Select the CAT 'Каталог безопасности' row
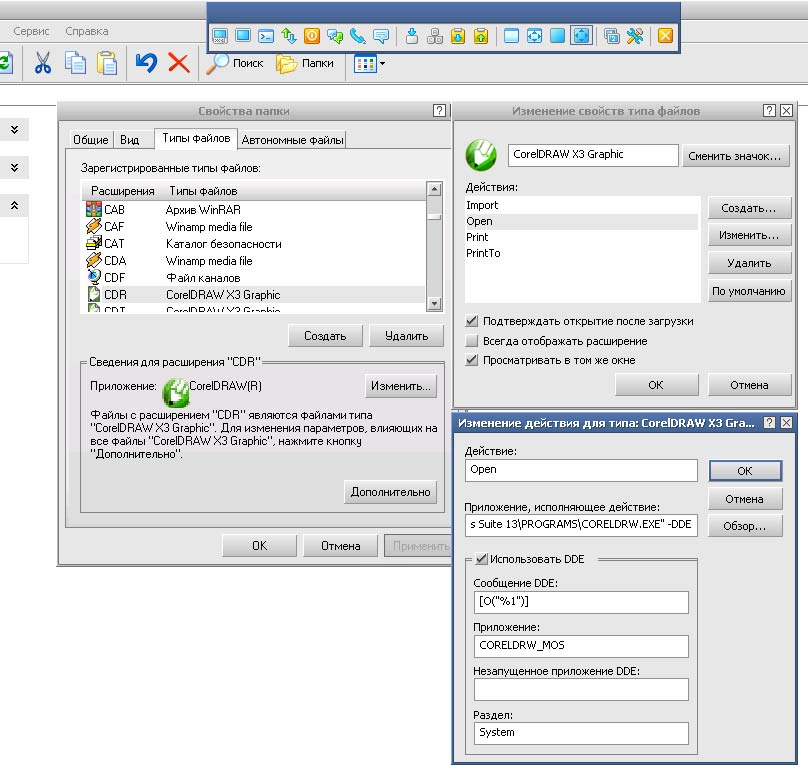The width and height of the screenshot is (808, 777). pos(255,244)
